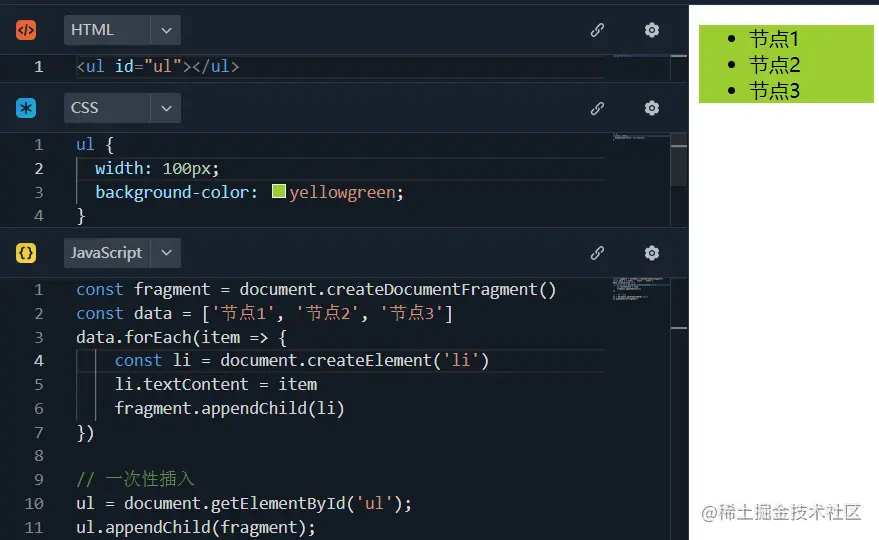
Task: Click line number 4 in JavaScript editor
Action: [38, 360]
